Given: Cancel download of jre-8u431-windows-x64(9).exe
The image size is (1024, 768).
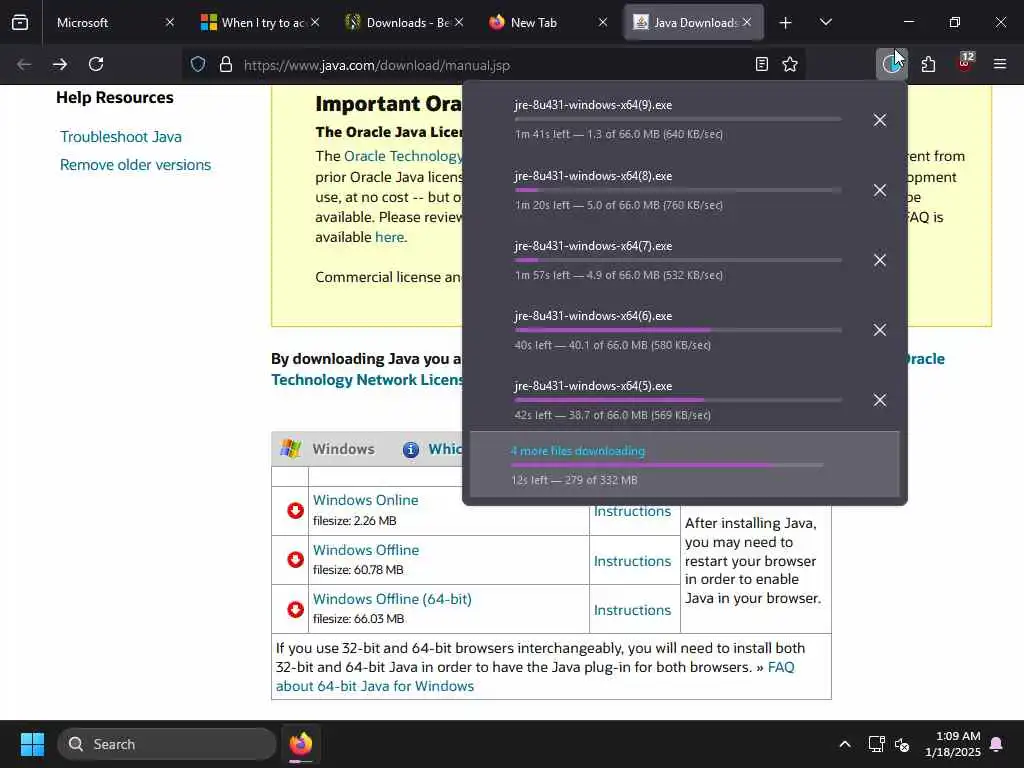Looking at the screenshot, I should click(880, 120).
